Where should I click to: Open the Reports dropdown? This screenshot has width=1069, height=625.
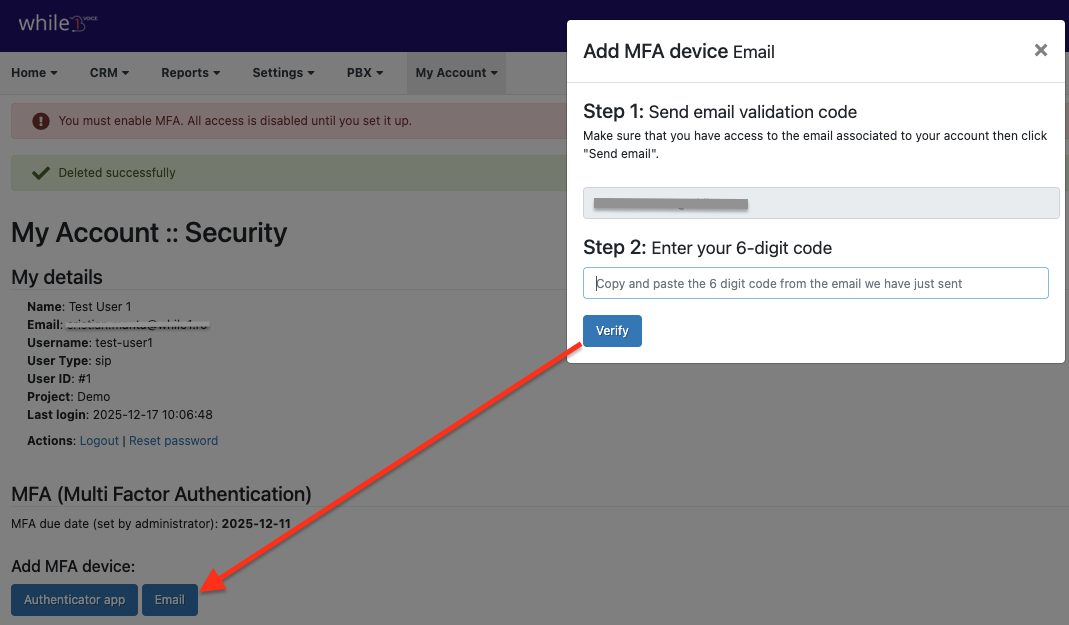tap(190, 73)
